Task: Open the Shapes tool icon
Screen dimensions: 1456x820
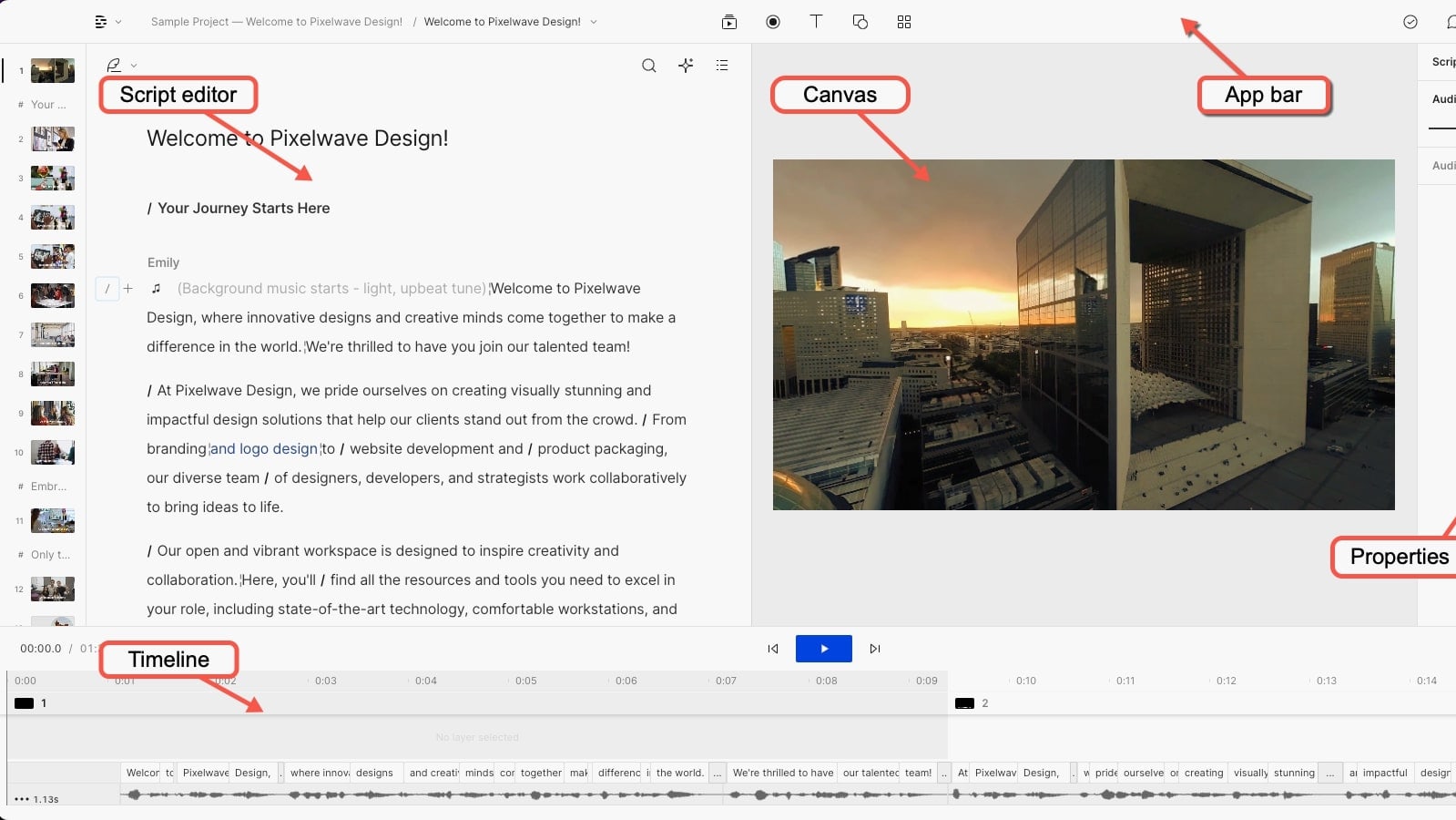Action: click(x=860, y=22)
